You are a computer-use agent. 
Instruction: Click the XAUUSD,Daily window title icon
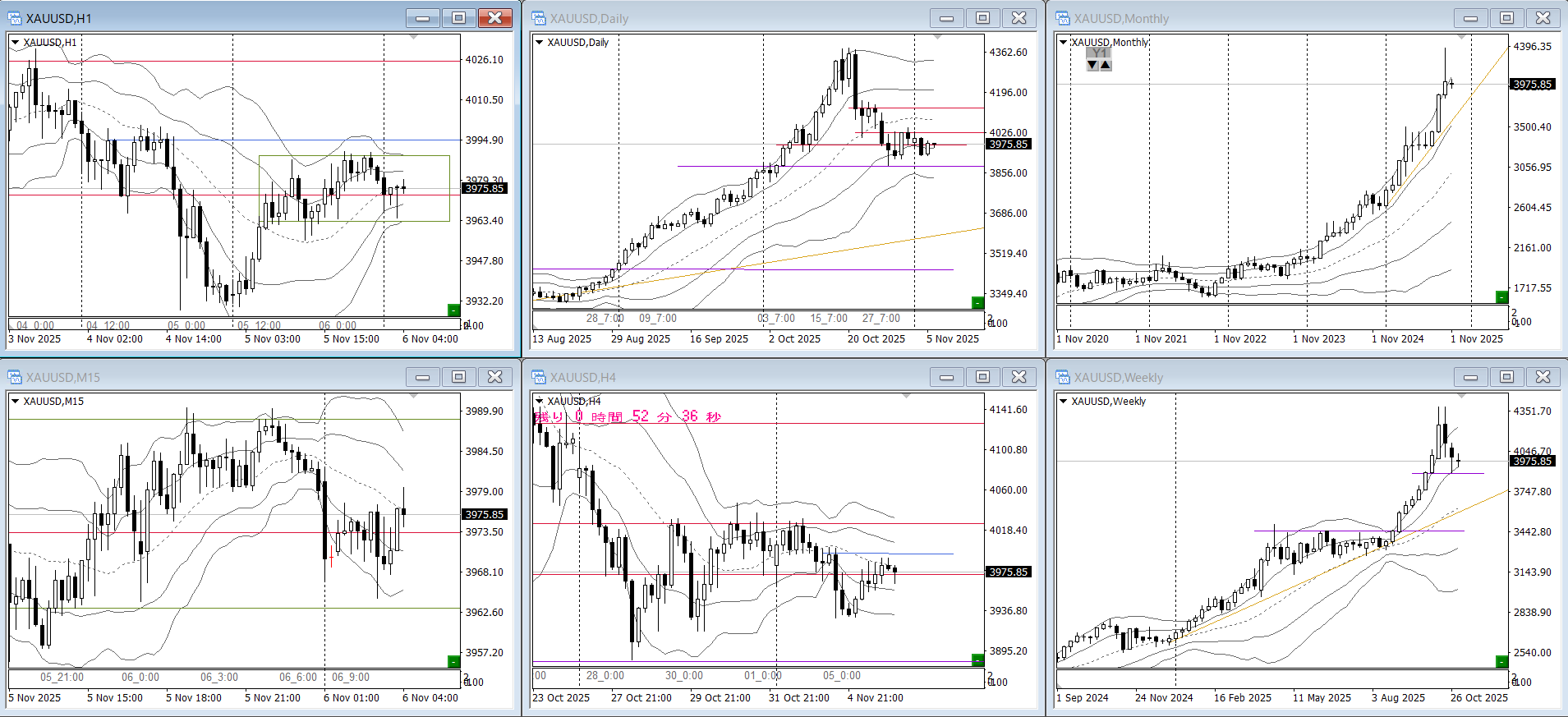pos(539,18)
